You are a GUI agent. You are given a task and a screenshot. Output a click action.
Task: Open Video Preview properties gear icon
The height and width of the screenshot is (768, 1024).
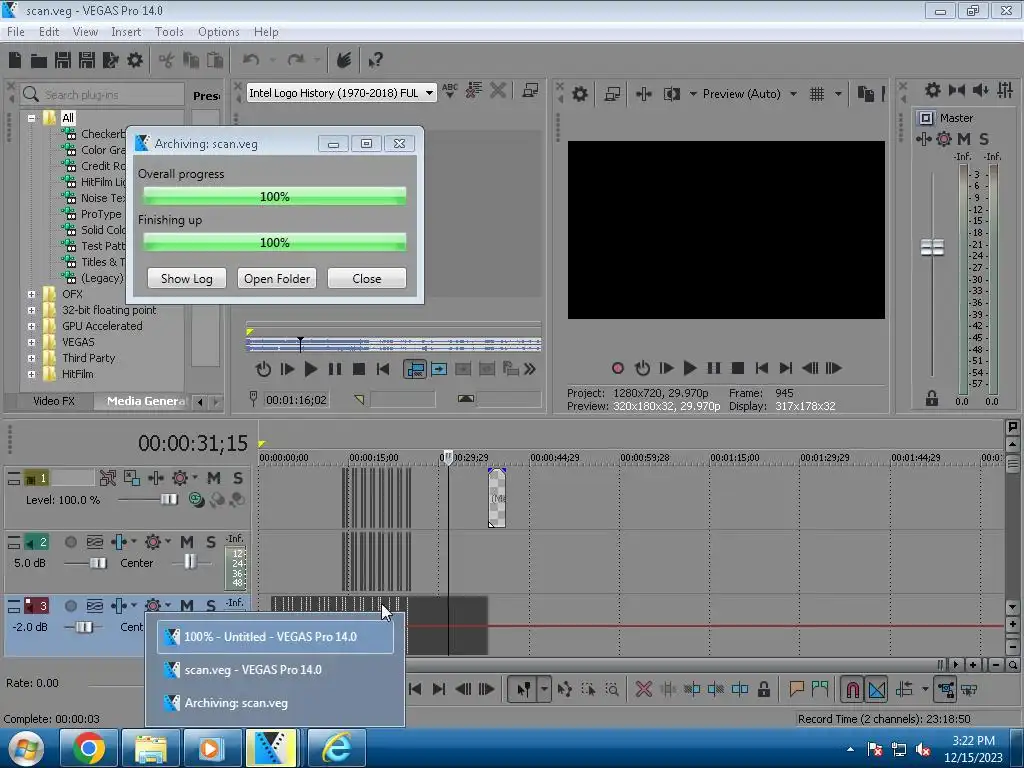click(580, 94)
